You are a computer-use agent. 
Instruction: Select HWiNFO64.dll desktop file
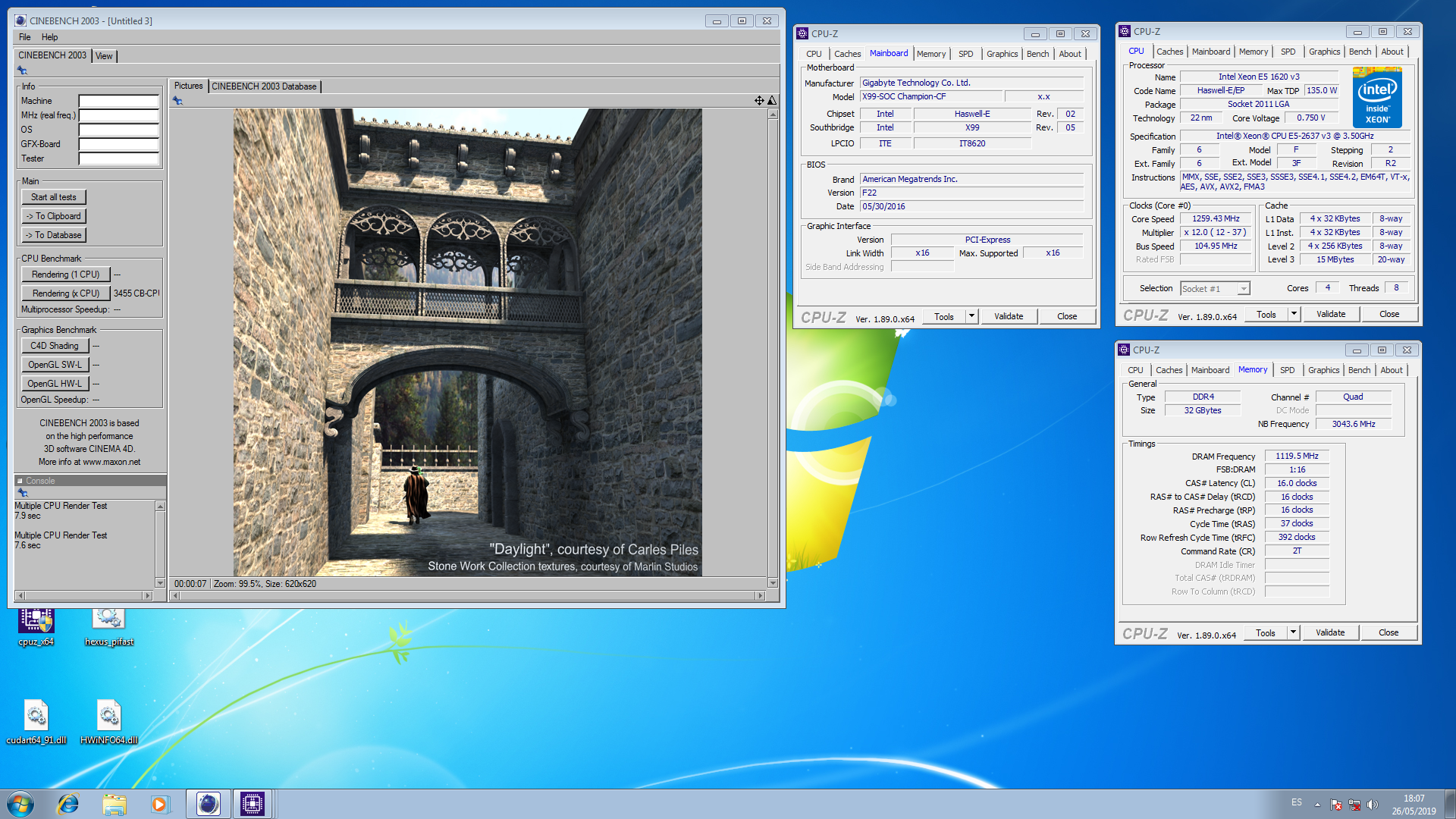pos(109,722)
